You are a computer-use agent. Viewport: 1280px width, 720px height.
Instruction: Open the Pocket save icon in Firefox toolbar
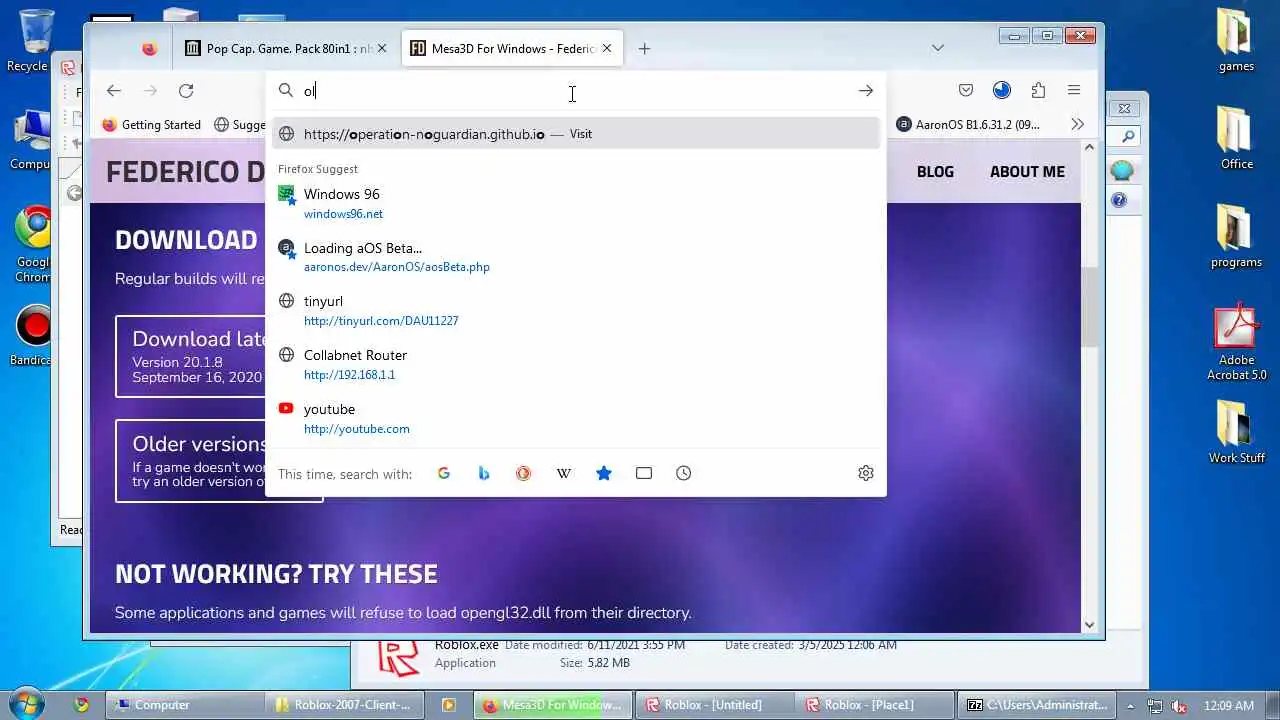[x=966, y=91]
